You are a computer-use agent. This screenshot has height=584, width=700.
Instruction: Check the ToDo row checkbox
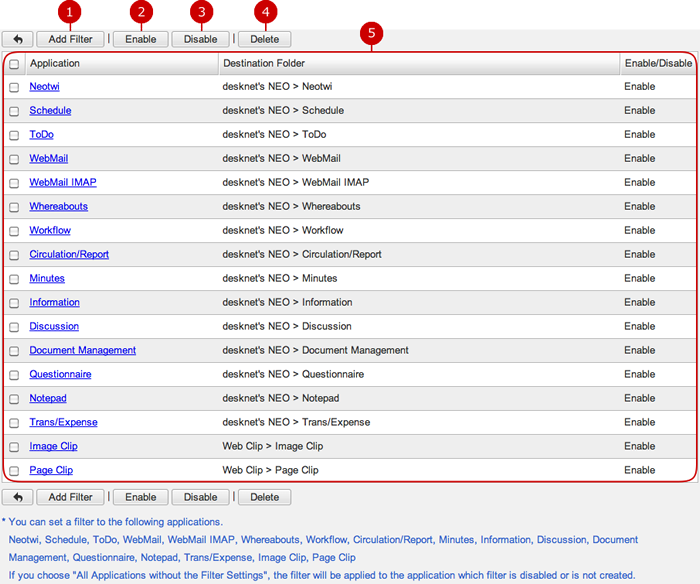[x=14, y=135]
